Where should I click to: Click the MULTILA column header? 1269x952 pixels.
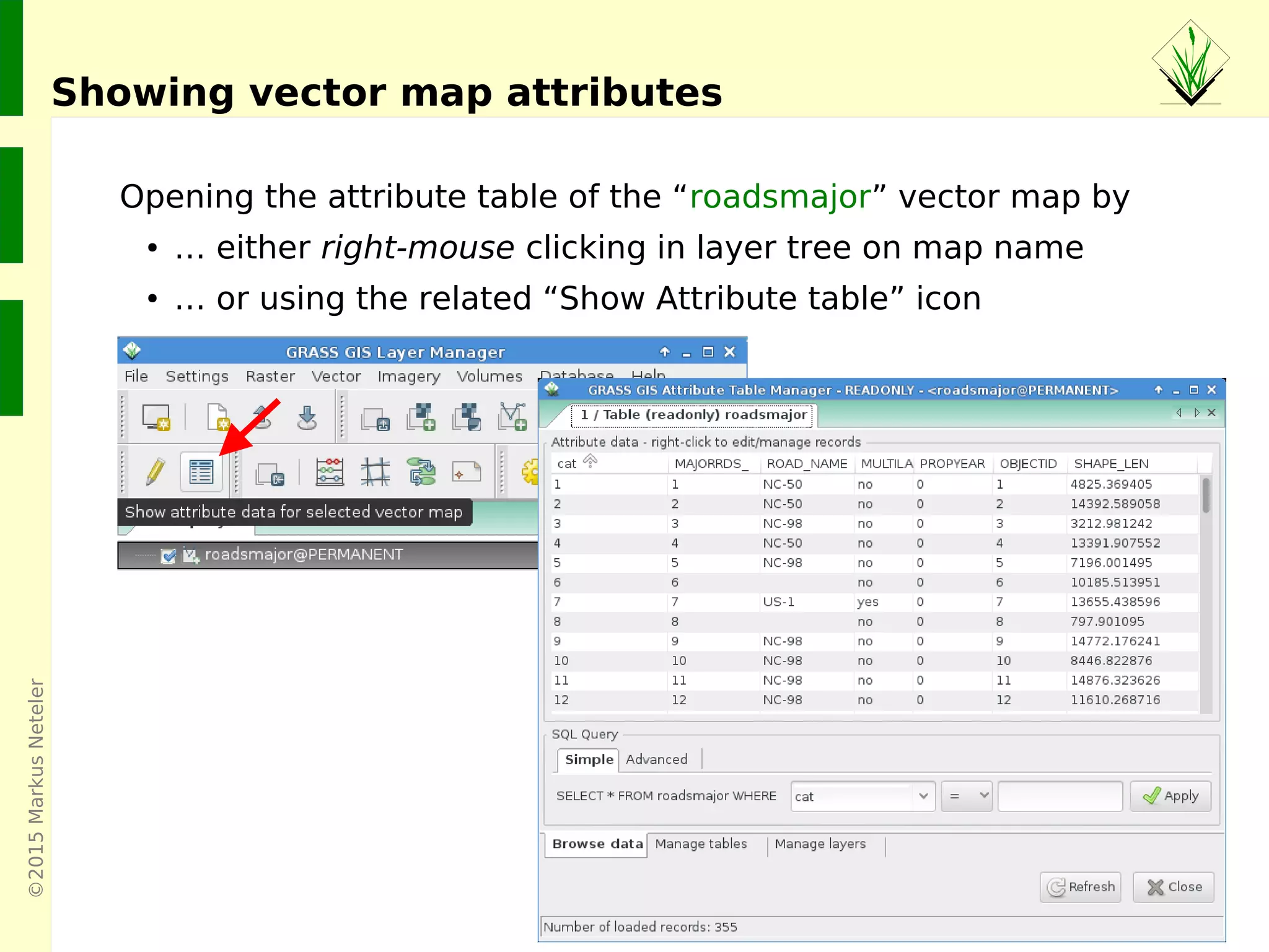886,463
